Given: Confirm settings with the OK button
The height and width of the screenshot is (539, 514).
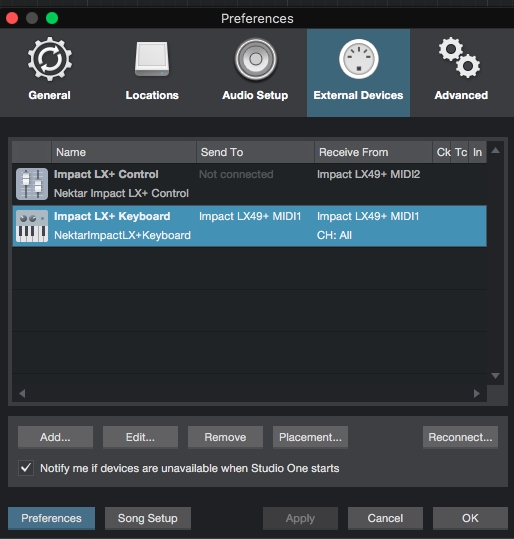Looking at the screenshot, I should click(x=470, y=518).
